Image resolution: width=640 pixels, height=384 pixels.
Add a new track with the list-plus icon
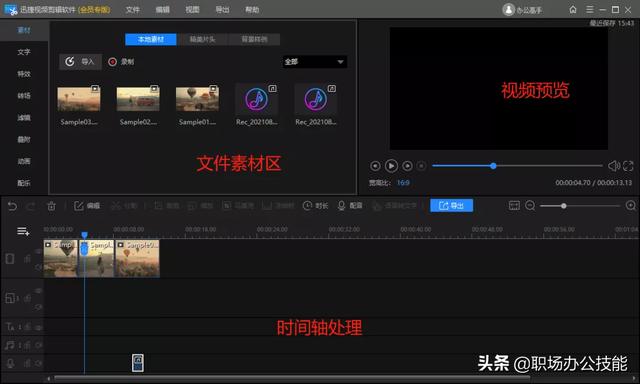(23, 232)
